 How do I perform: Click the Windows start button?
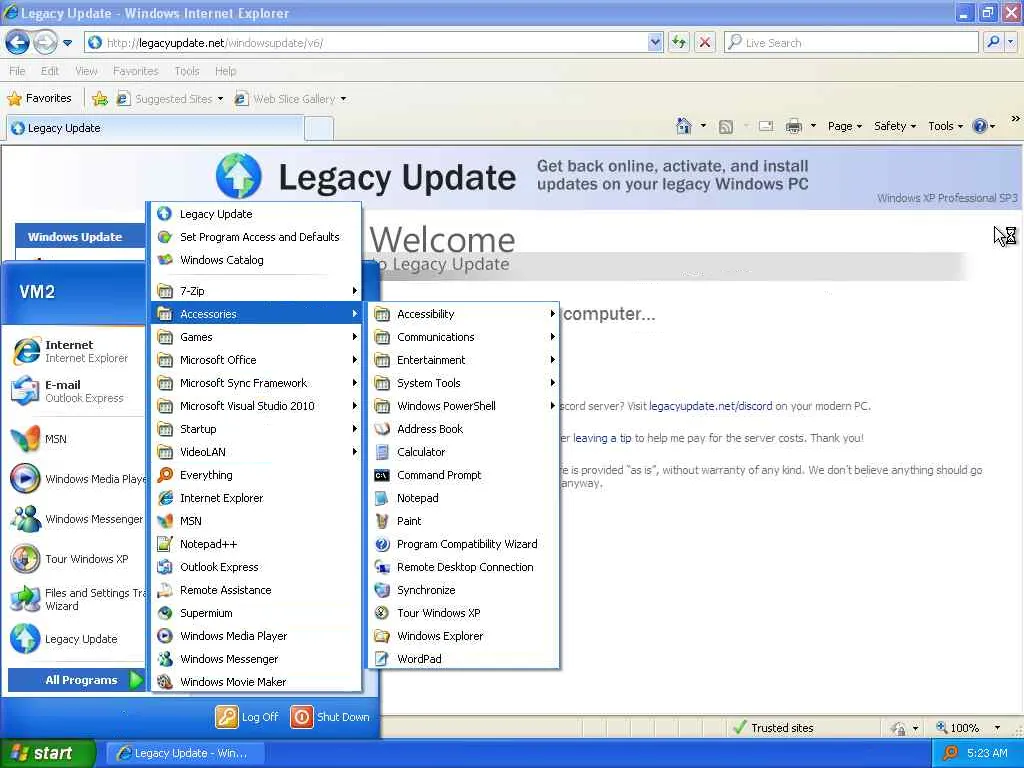[x=47, y=753]
